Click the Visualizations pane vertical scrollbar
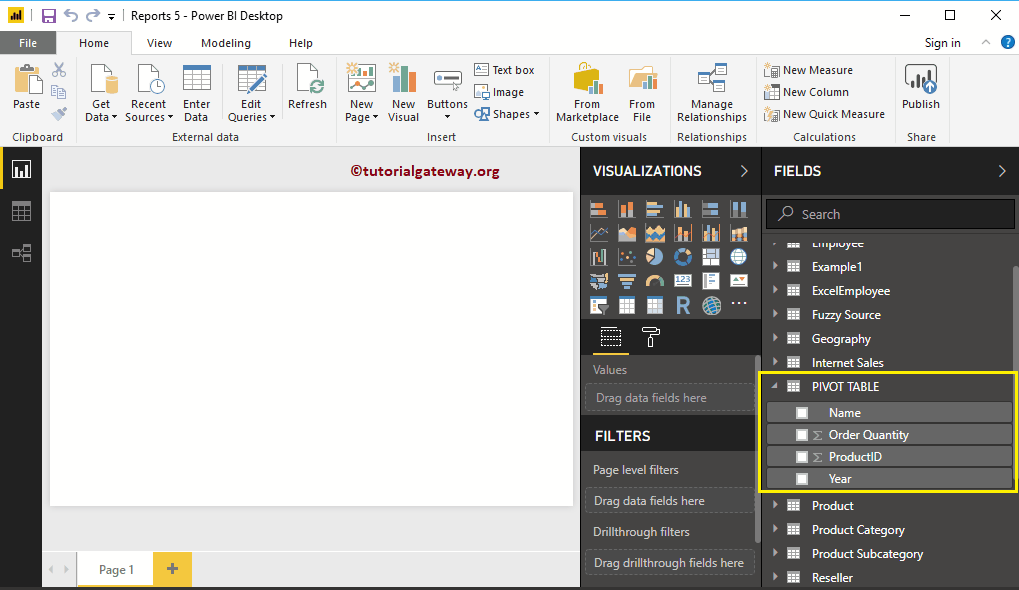 [x=757, y=448]
